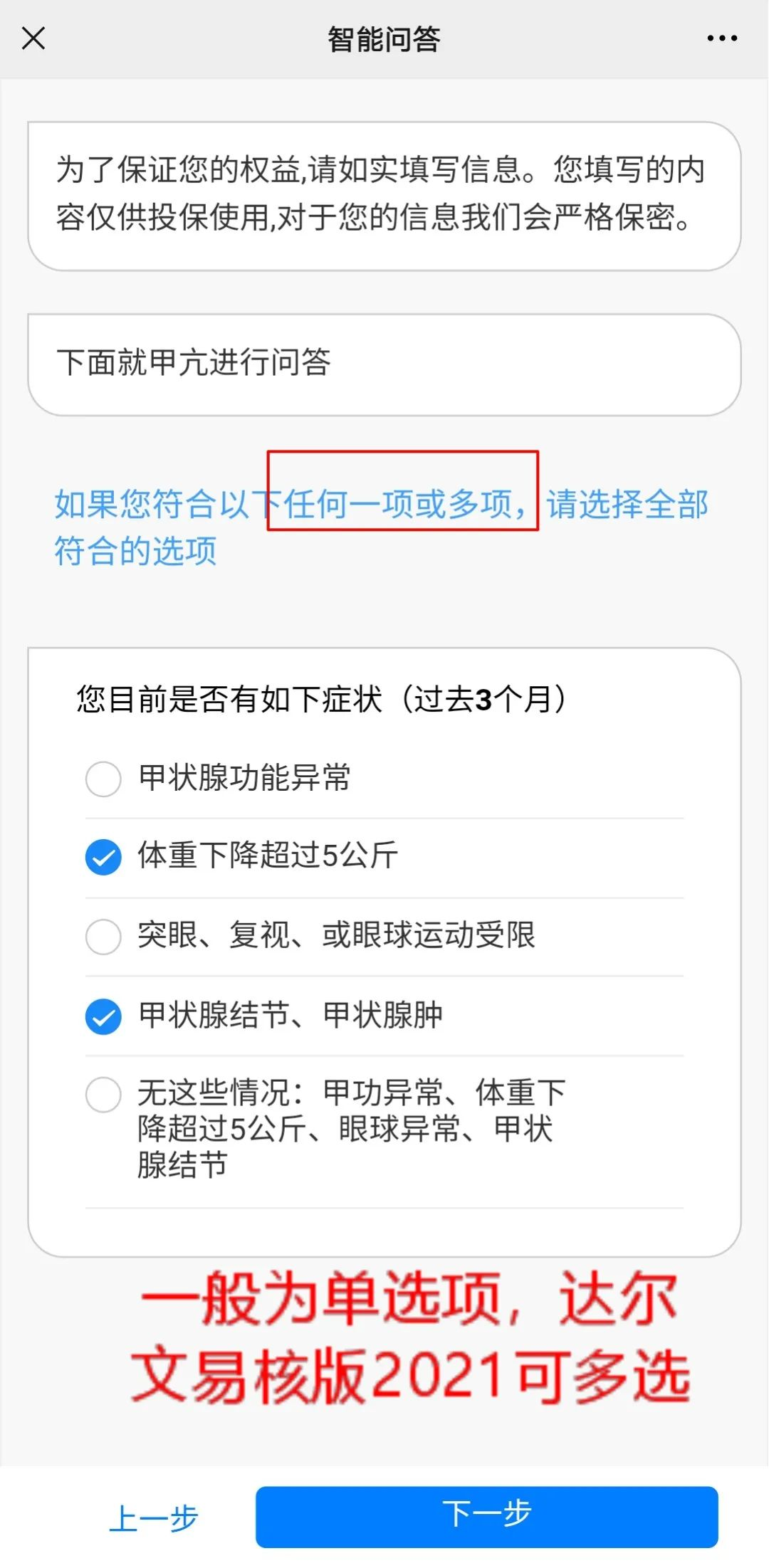769x1568 pixels.
Task: Tick the 甲状腺功能异常 checkbox circle
Action: click(103, 779)
